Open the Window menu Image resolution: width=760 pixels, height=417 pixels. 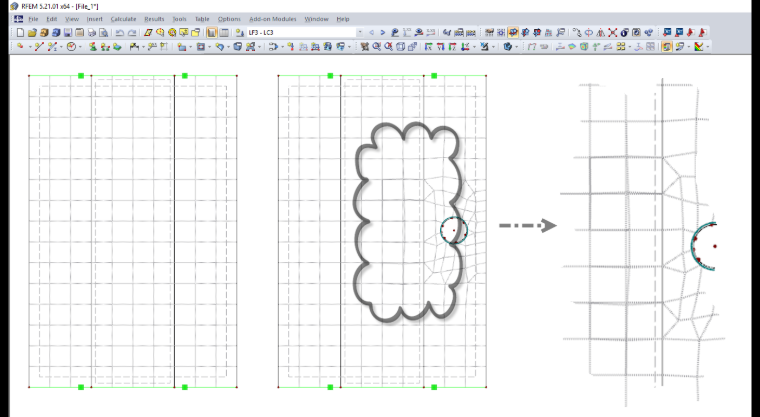pyautogui.click(x=316, y=19)
